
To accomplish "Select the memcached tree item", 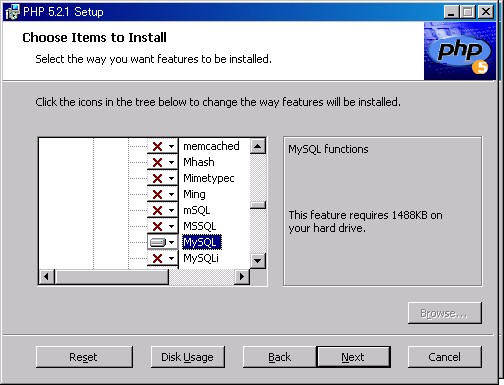I will pos(211,146).
